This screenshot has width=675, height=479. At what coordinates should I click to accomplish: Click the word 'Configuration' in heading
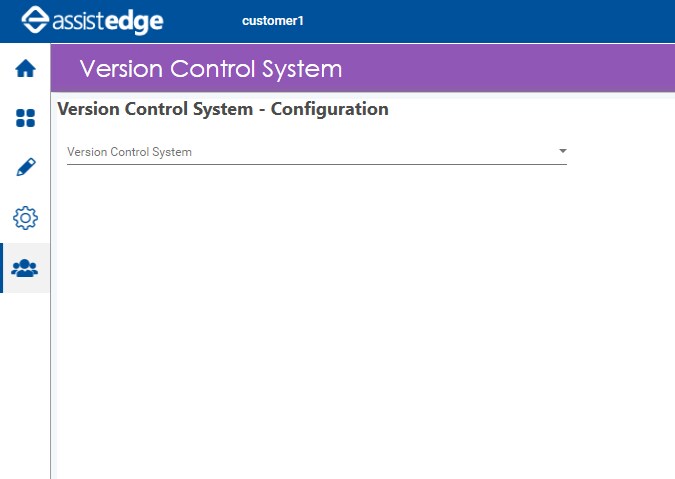pyautogui.click(x=329, y=109)
